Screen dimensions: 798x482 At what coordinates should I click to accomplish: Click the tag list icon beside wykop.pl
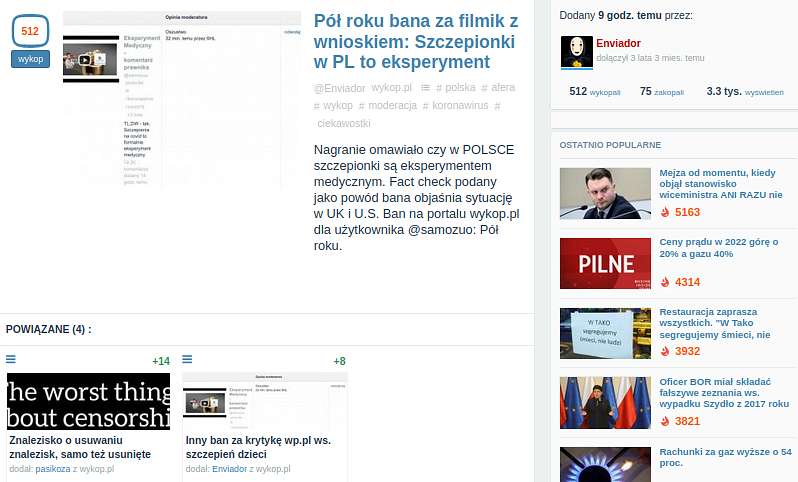pos(425,88)
